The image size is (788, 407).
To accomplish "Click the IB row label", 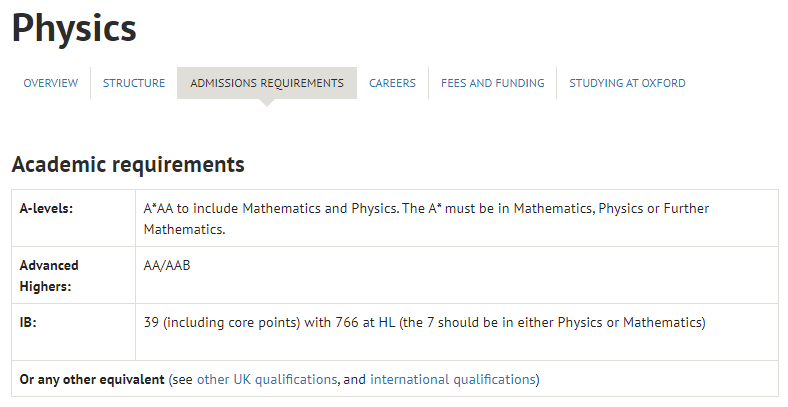I will pyautogui.click(x=28, y=322).
